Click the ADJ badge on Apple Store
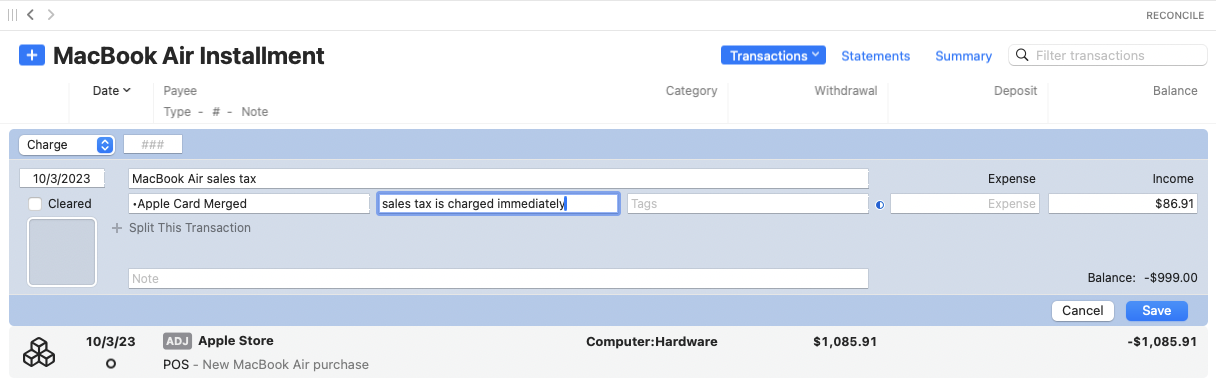The width and height of the screenshot is (1216, 385). click(177, 341)
